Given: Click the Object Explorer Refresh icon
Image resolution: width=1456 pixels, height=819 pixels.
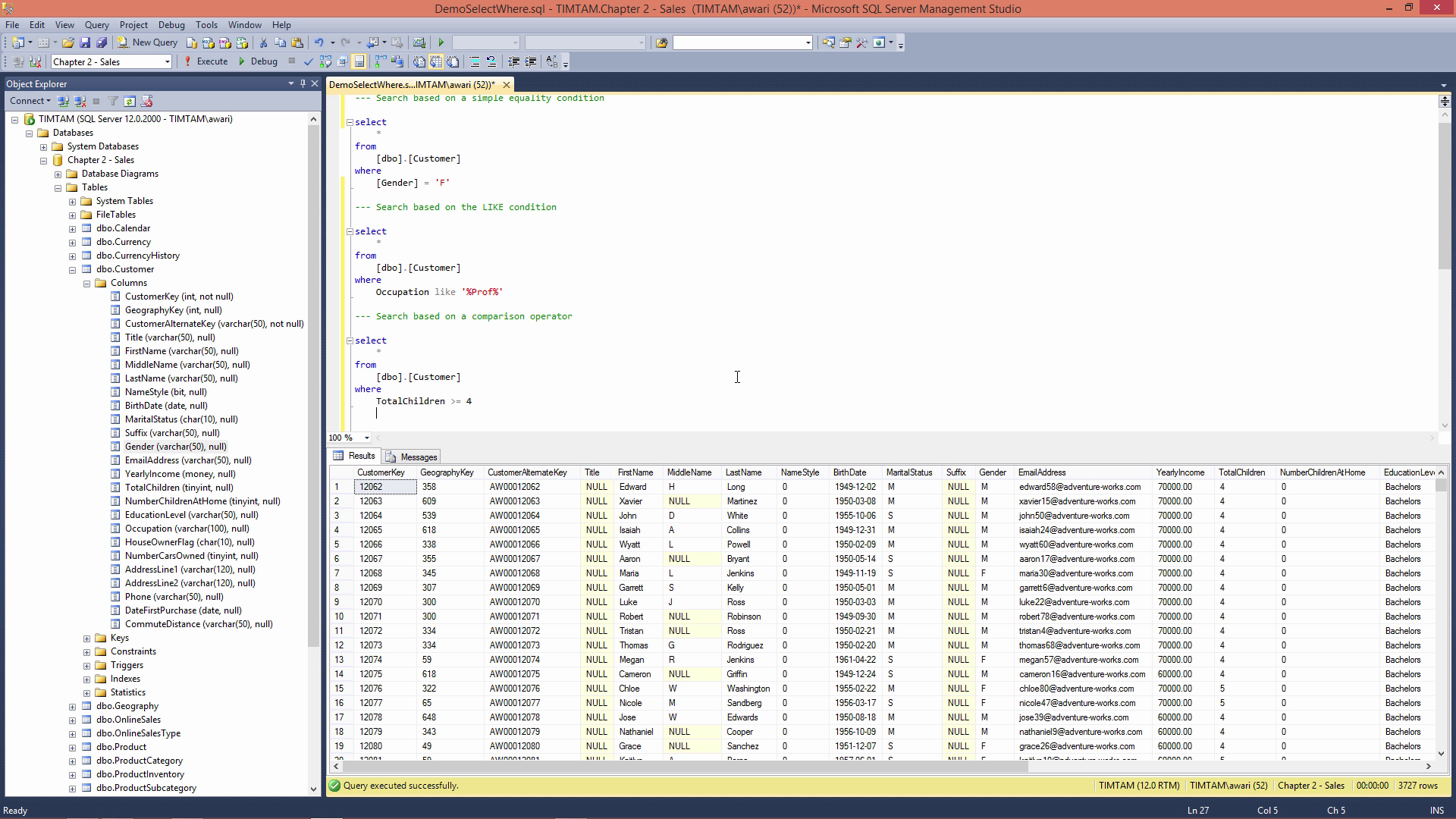Looking at the screenshot, I should (x=130, y=101).
